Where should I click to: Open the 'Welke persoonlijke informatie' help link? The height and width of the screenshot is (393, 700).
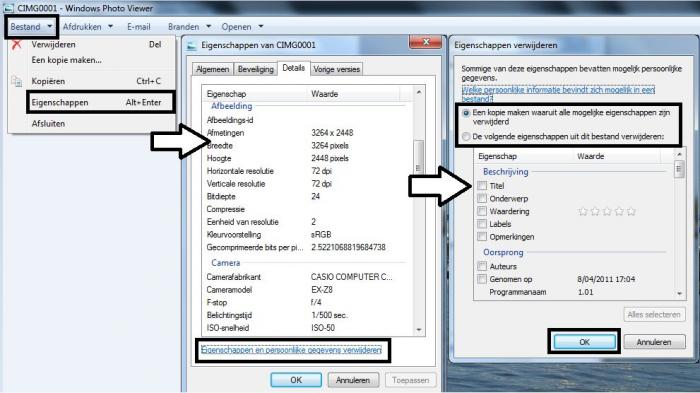[x=558, y=94]
